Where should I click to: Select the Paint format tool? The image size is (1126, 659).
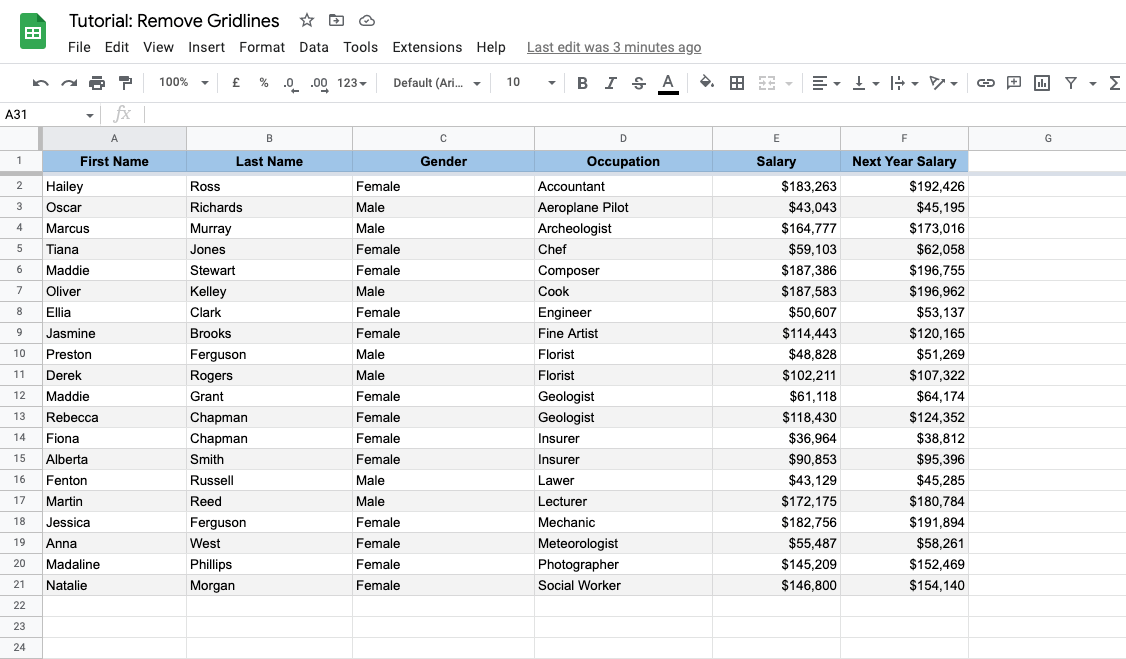(x=124, y=83)
